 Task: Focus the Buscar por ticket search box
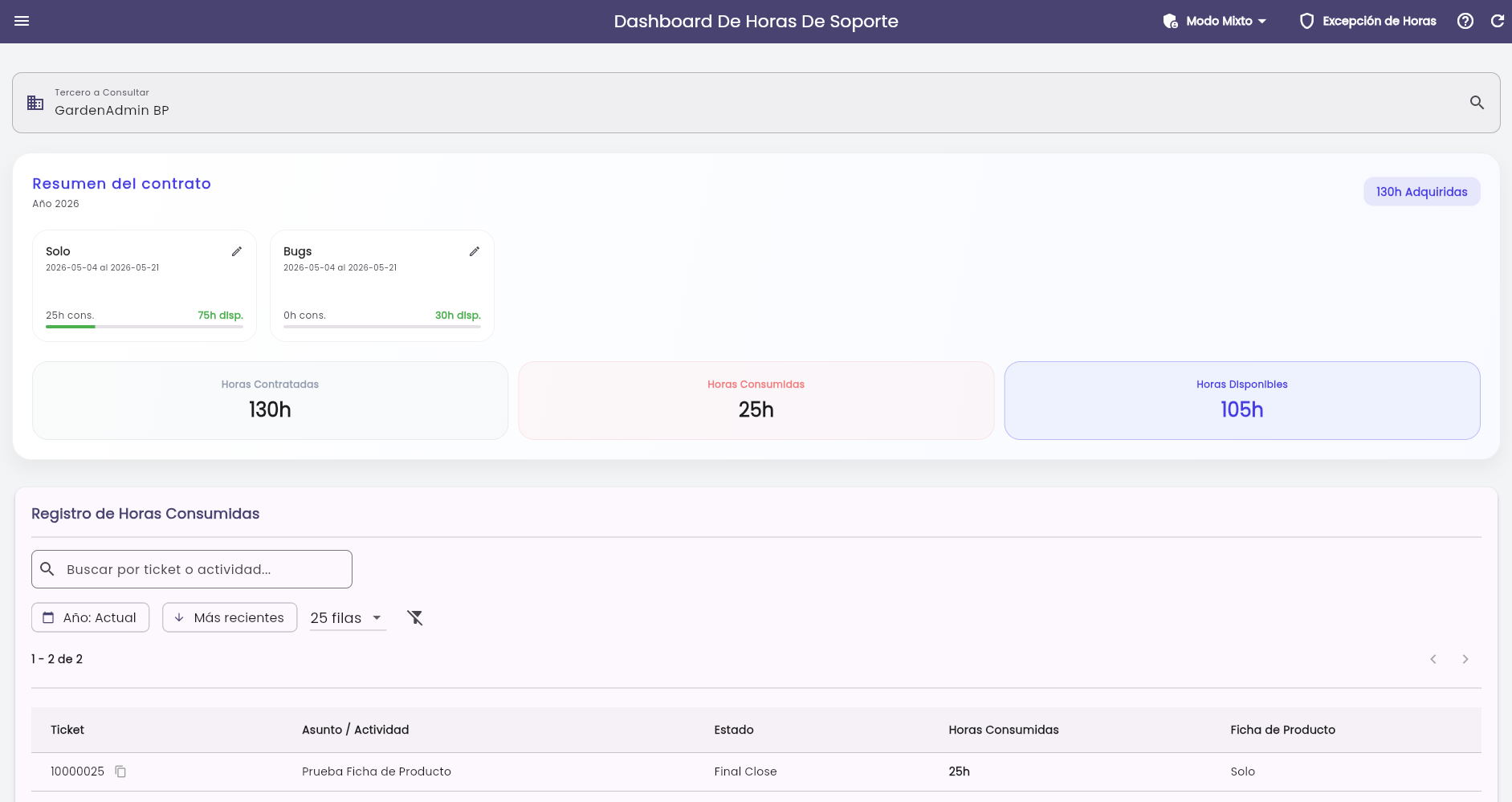192,569
